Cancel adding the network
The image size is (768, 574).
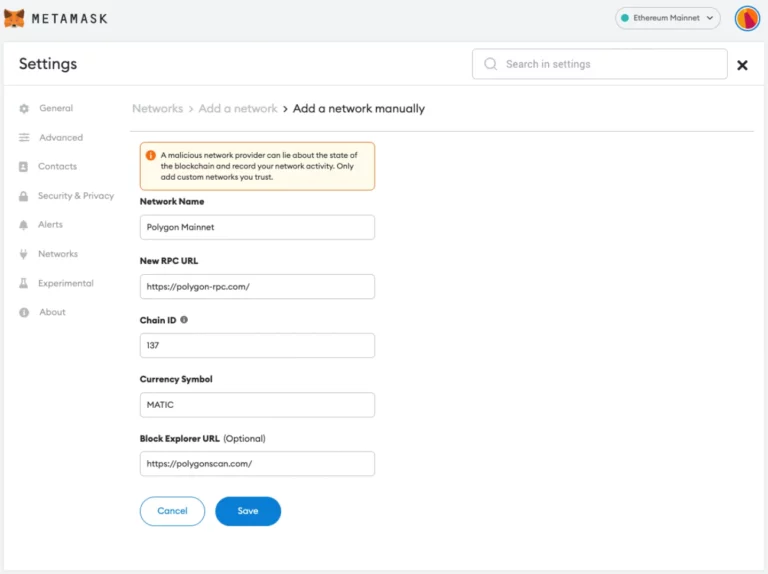pos(172,511)
